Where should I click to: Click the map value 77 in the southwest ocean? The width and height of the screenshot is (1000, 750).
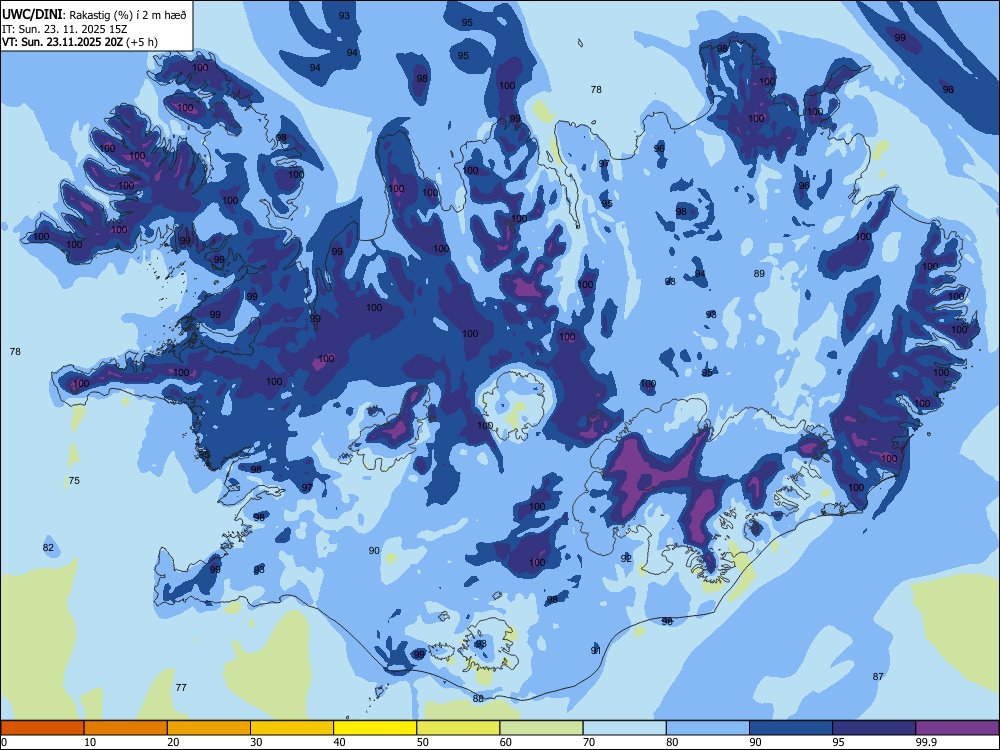point(181,687)
